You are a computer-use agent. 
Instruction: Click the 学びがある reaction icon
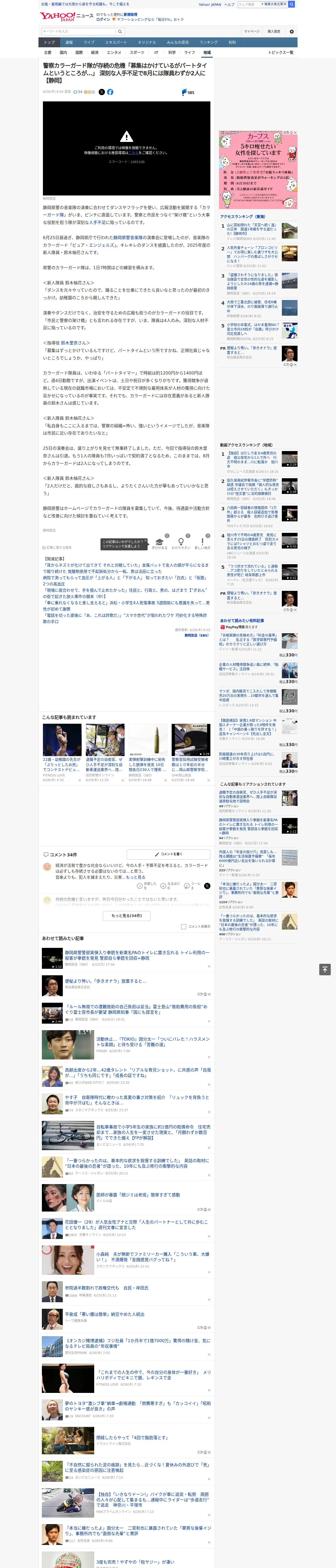tap(159, 541)
